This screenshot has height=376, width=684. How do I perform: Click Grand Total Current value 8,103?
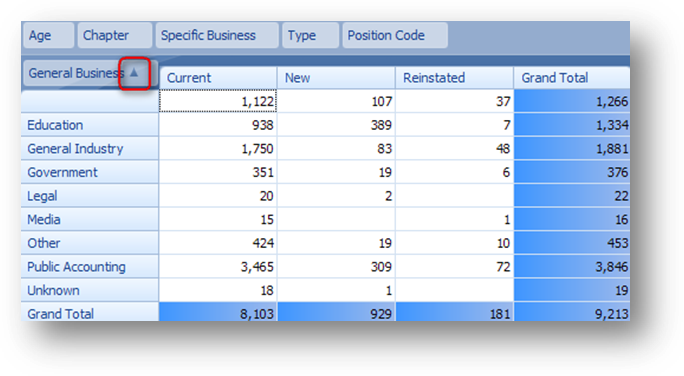click(218, 312)
